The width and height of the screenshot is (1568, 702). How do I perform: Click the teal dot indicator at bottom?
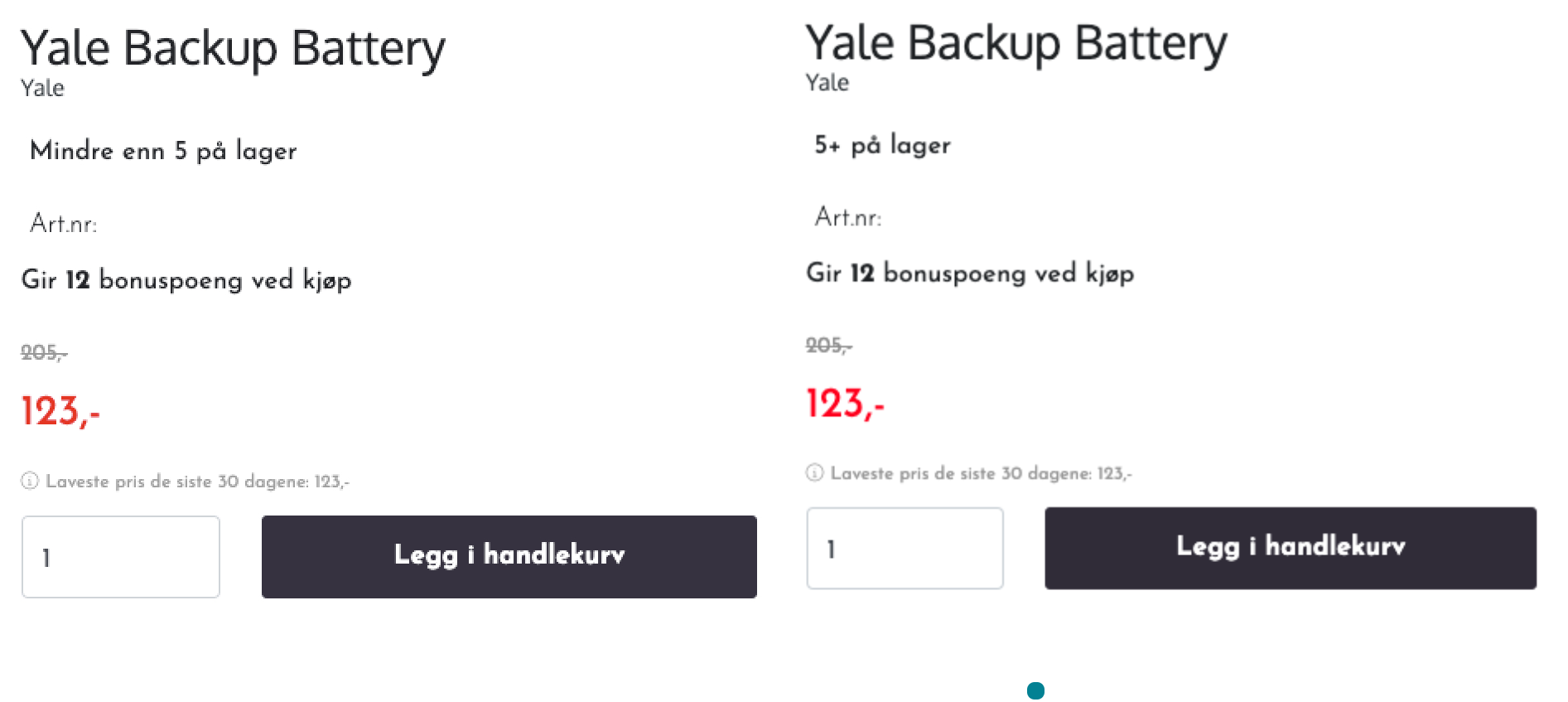click(x=1035, y=690)
